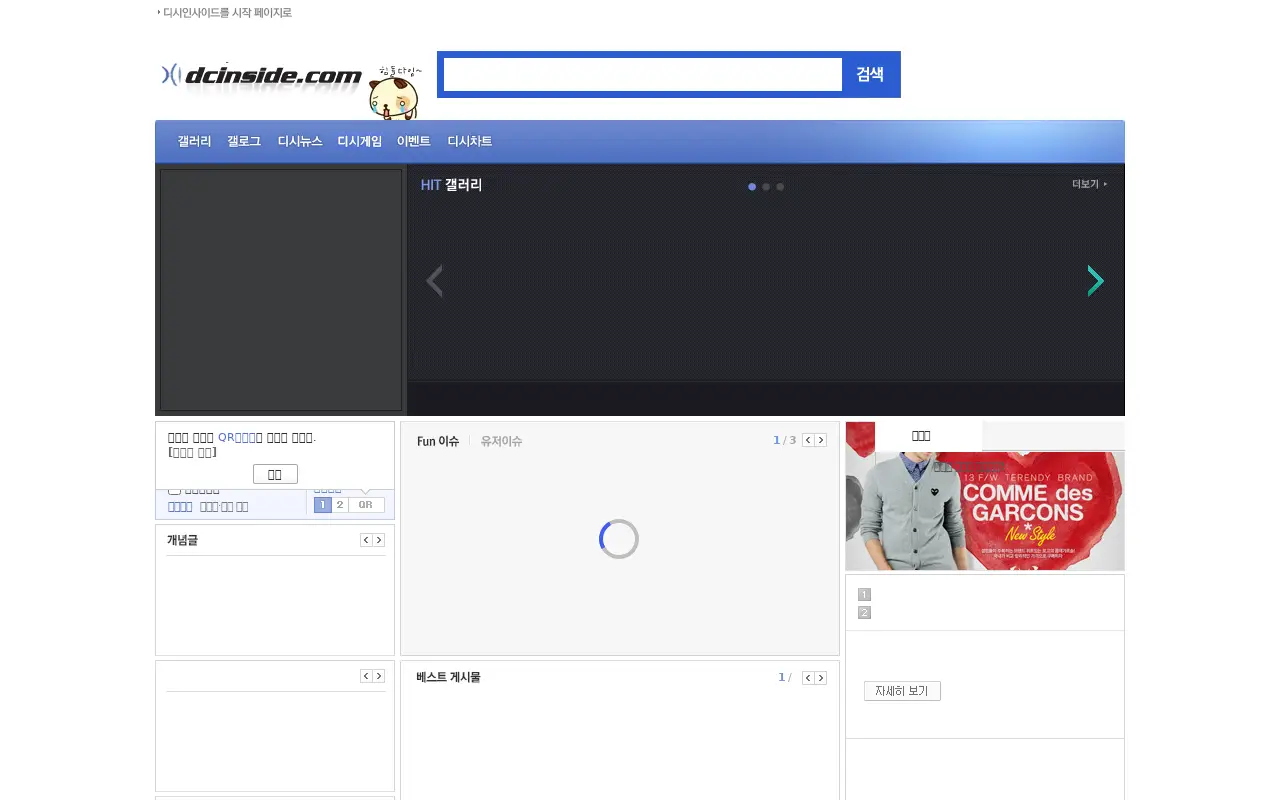Switch to the 유저이슈 tab

(x=501, y=441)
